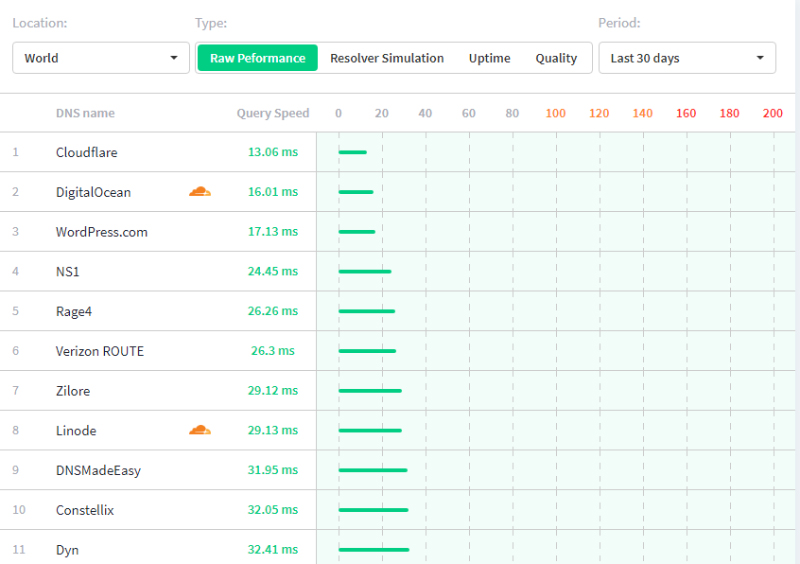Open the Zilore DNS entry
Viewport: 800px width, 564px height.
(x=73, y=391)
